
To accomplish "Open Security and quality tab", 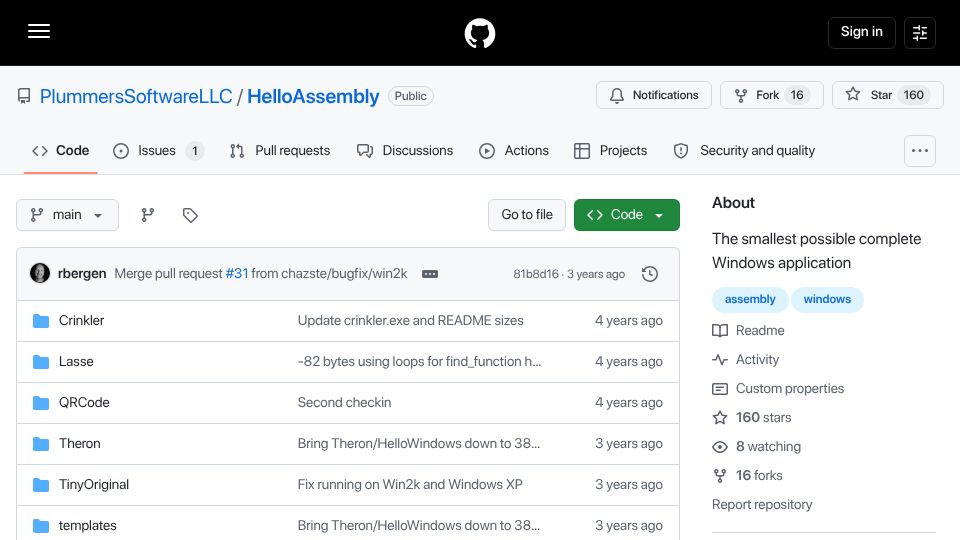I will click(x=744, y=151).
